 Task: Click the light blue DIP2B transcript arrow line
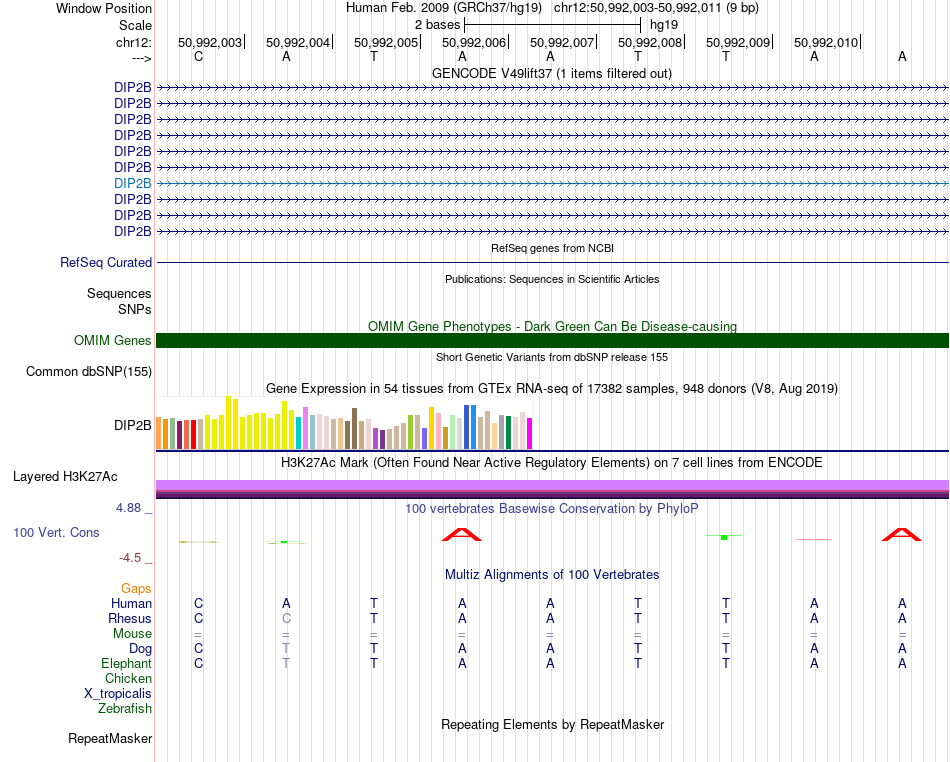[552, 183]
